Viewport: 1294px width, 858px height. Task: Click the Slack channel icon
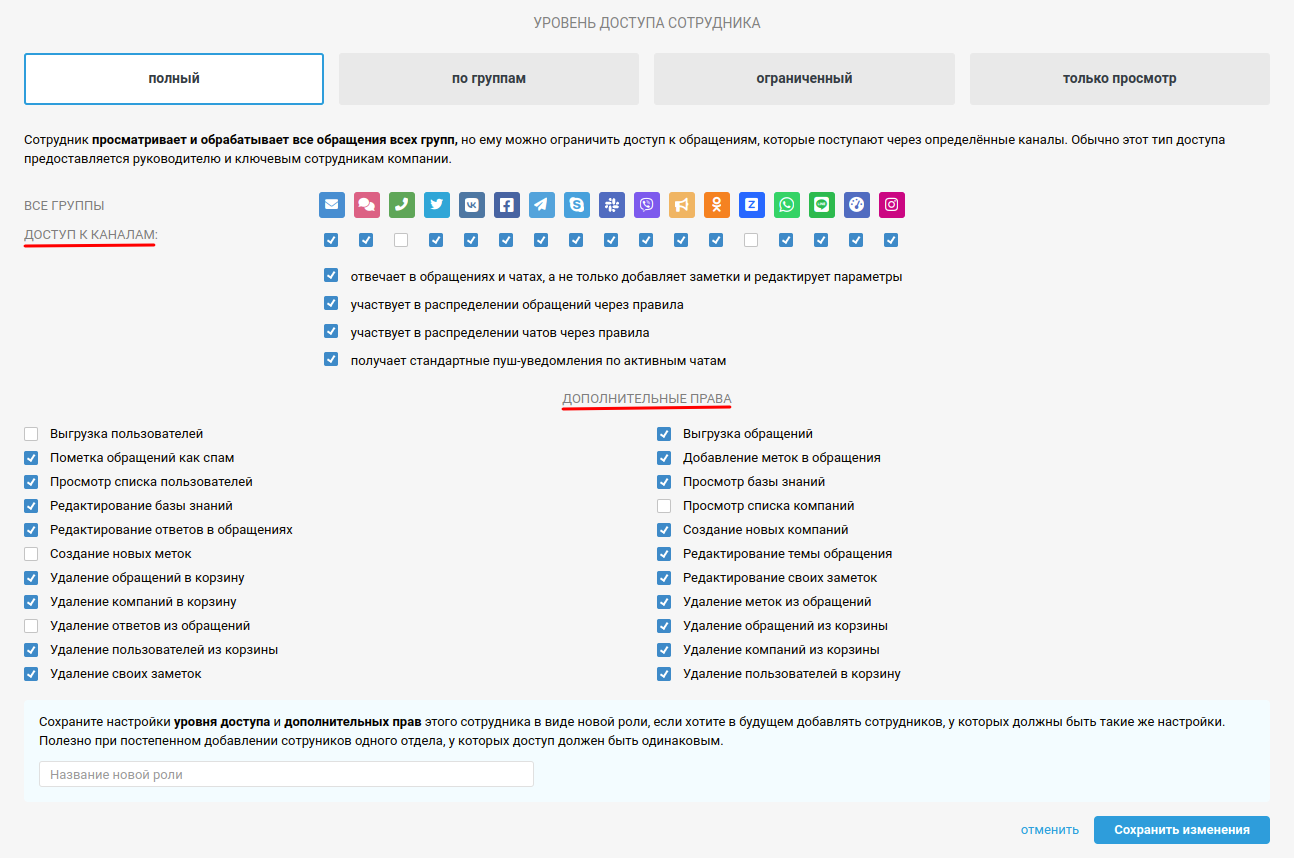coord(612,205)
